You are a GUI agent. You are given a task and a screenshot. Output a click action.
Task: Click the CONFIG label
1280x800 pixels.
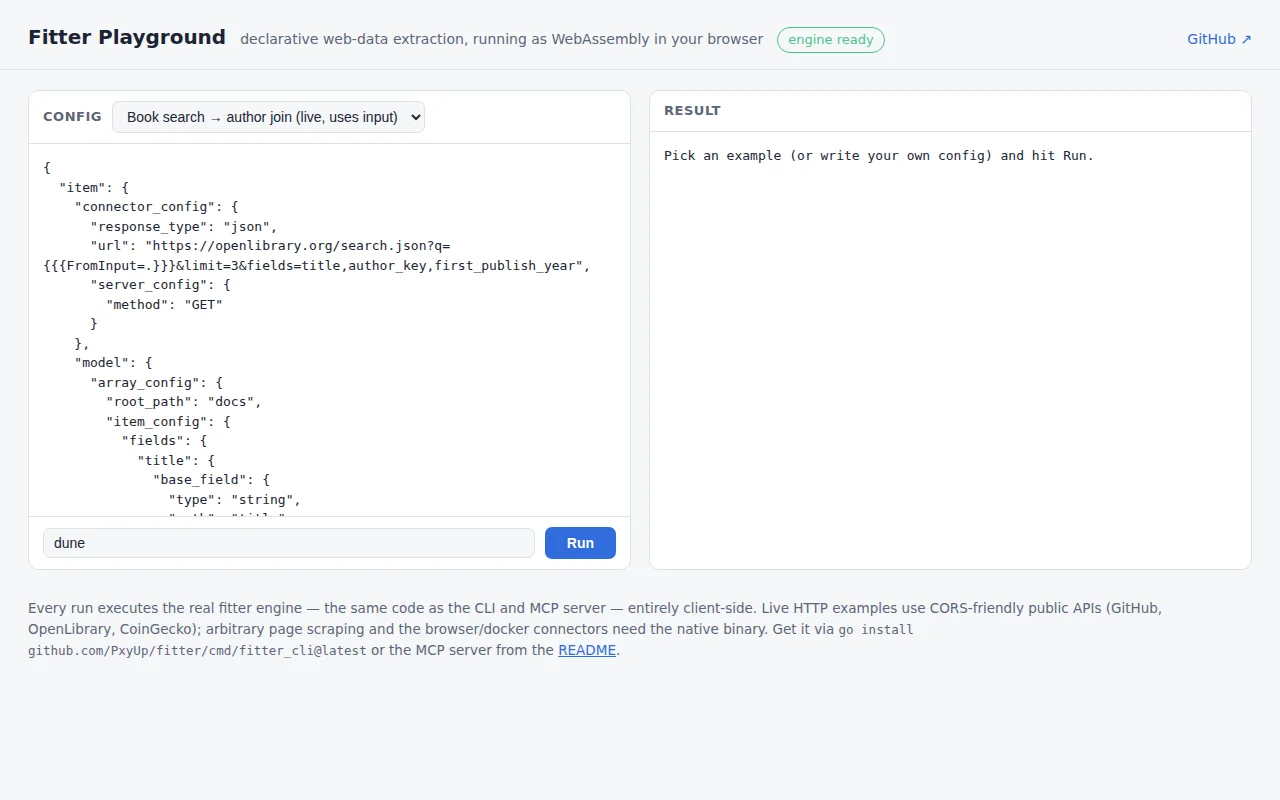(x=72, y=117)
